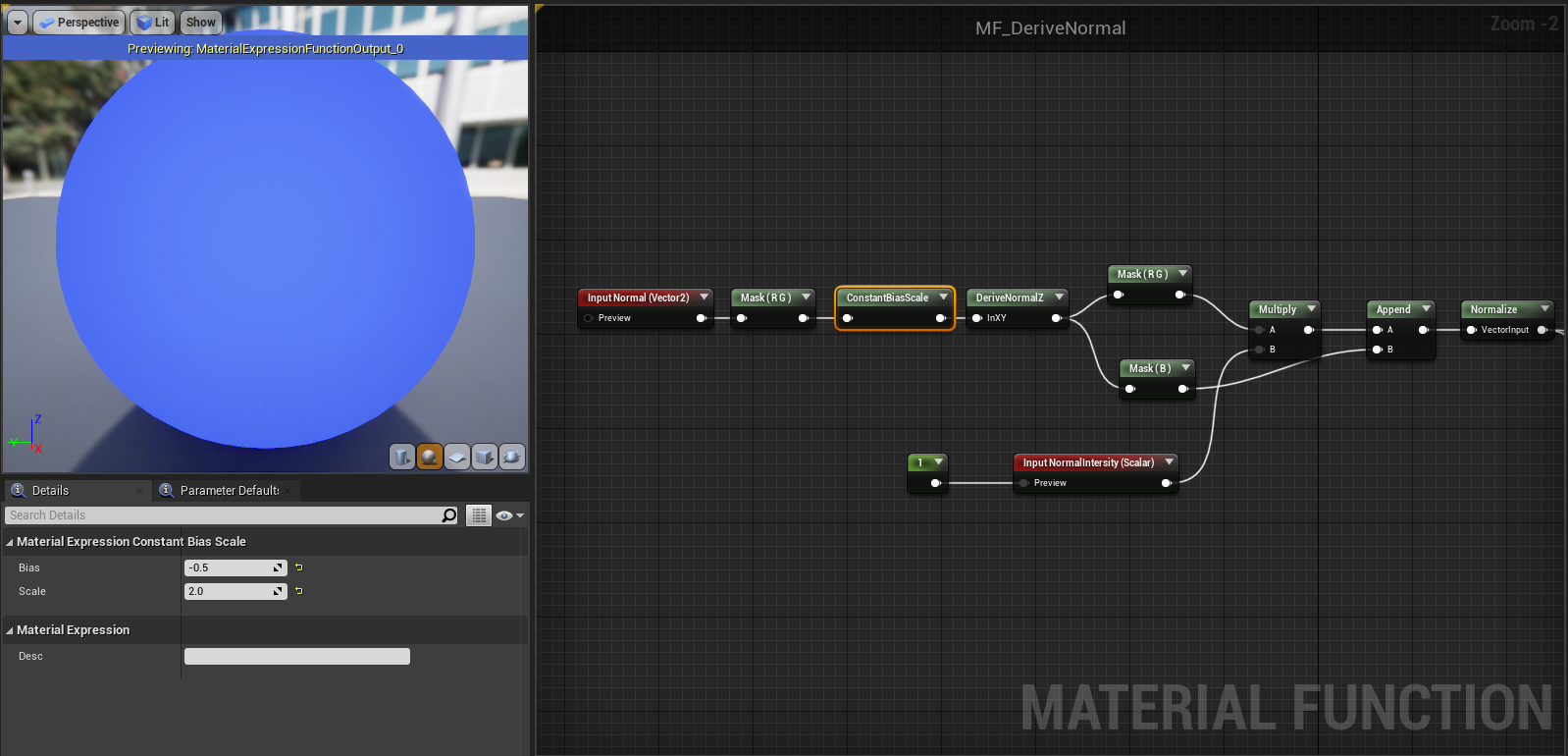1568x756 pixels.
Task: Select the sphere preview mesh
Action: (430, 457)
